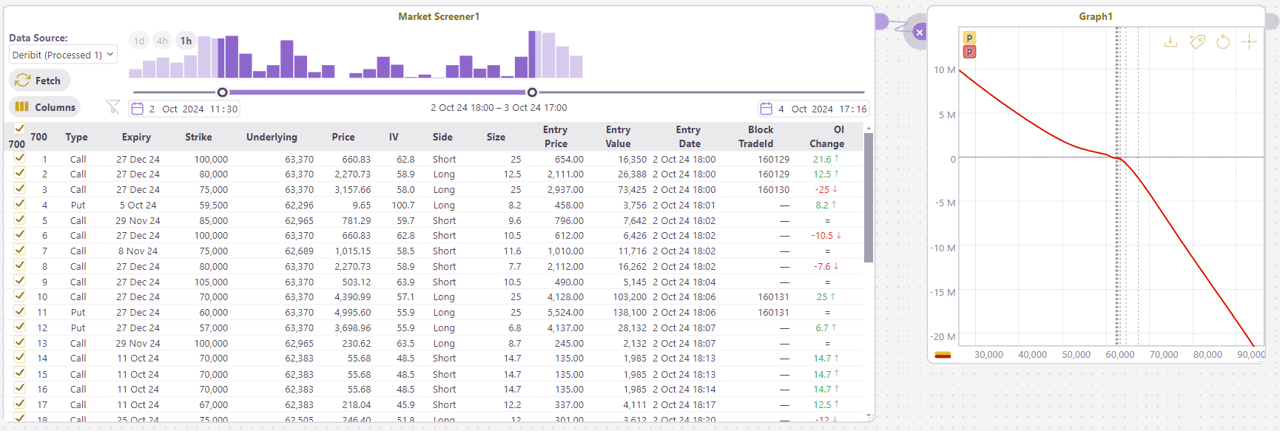Uncheck row 2 checkbox
This screenshot has width=1280, height=431.
click(x=19, y=174)
